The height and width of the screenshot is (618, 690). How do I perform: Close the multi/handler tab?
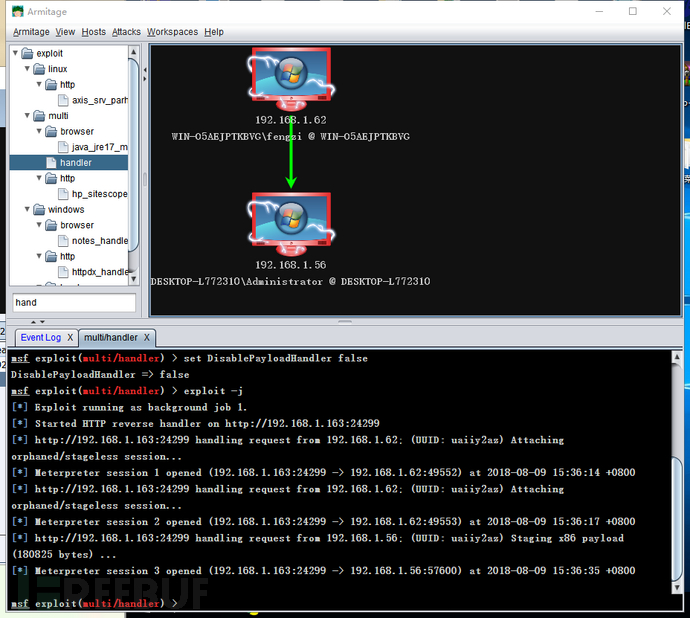click(x=147, y=338)
